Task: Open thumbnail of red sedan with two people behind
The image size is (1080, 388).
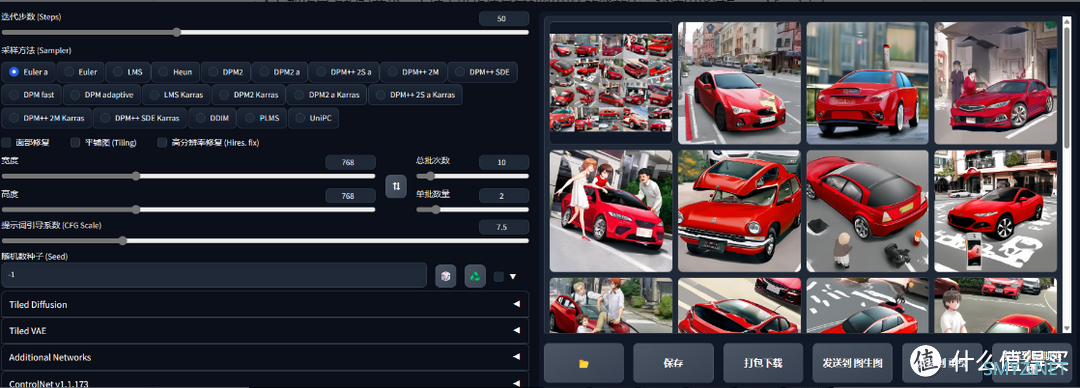Action: (x=995, y=83)
